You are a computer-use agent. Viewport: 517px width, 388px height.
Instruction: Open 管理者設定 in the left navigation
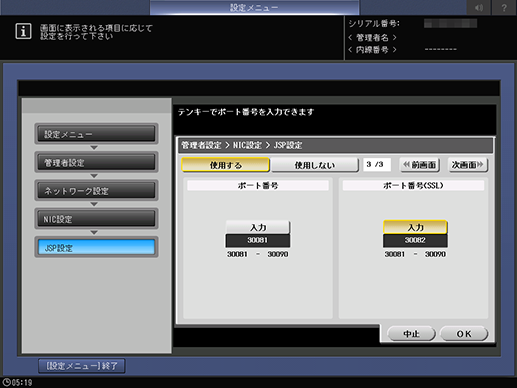click(x=96, y=162)
